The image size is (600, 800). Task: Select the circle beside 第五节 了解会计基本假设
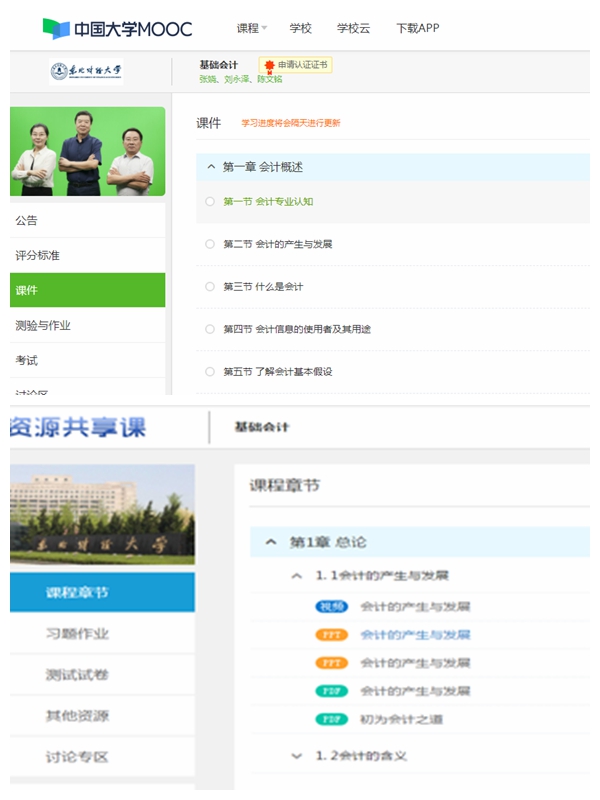pos(210,372)
